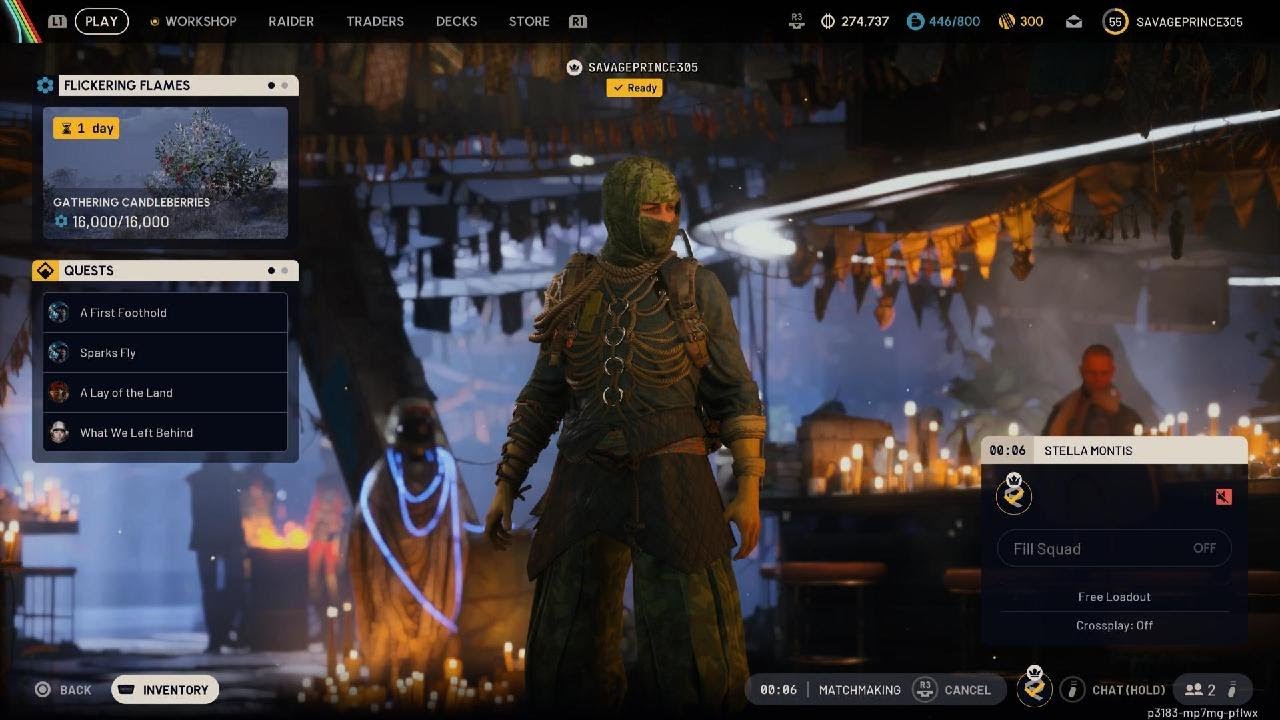Go to the RAIDER tab
The width and height of the screenshot is (1280, 720).
click(291, 21)
